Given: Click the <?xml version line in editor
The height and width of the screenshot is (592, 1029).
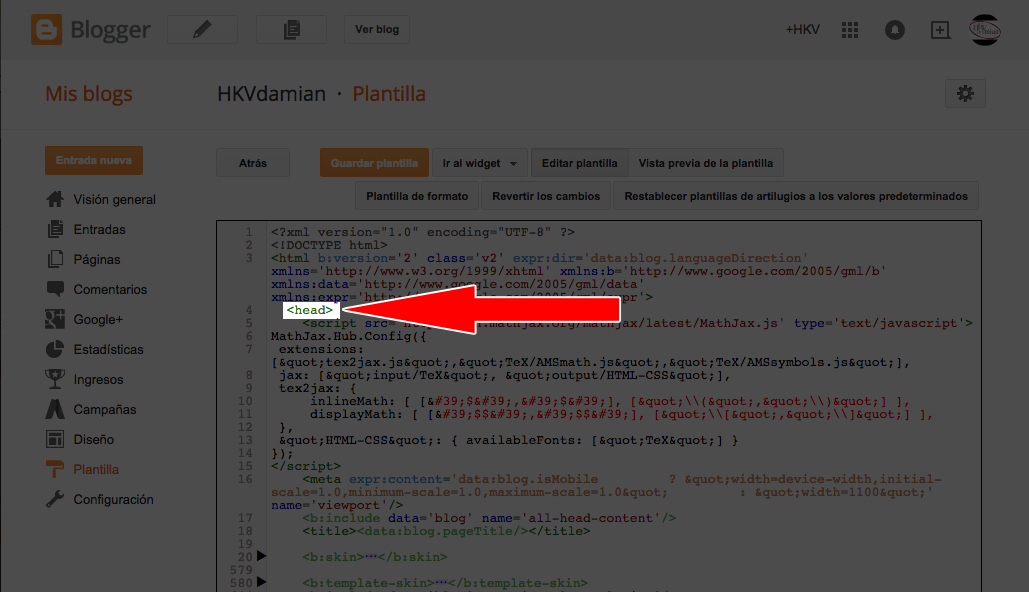Looking at the screenshot, I should coord(423,232).
